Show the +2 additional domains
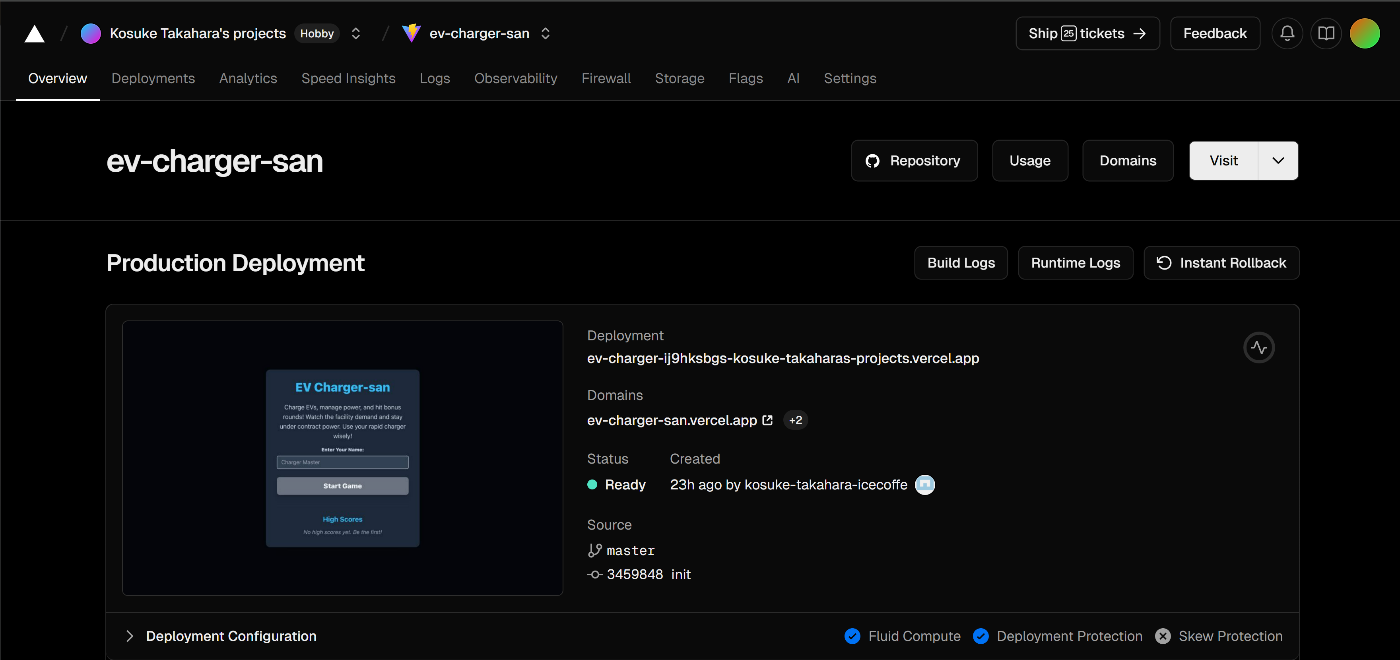The height and width of the screenshot is (660, 1400). click(x=796, y=420)
